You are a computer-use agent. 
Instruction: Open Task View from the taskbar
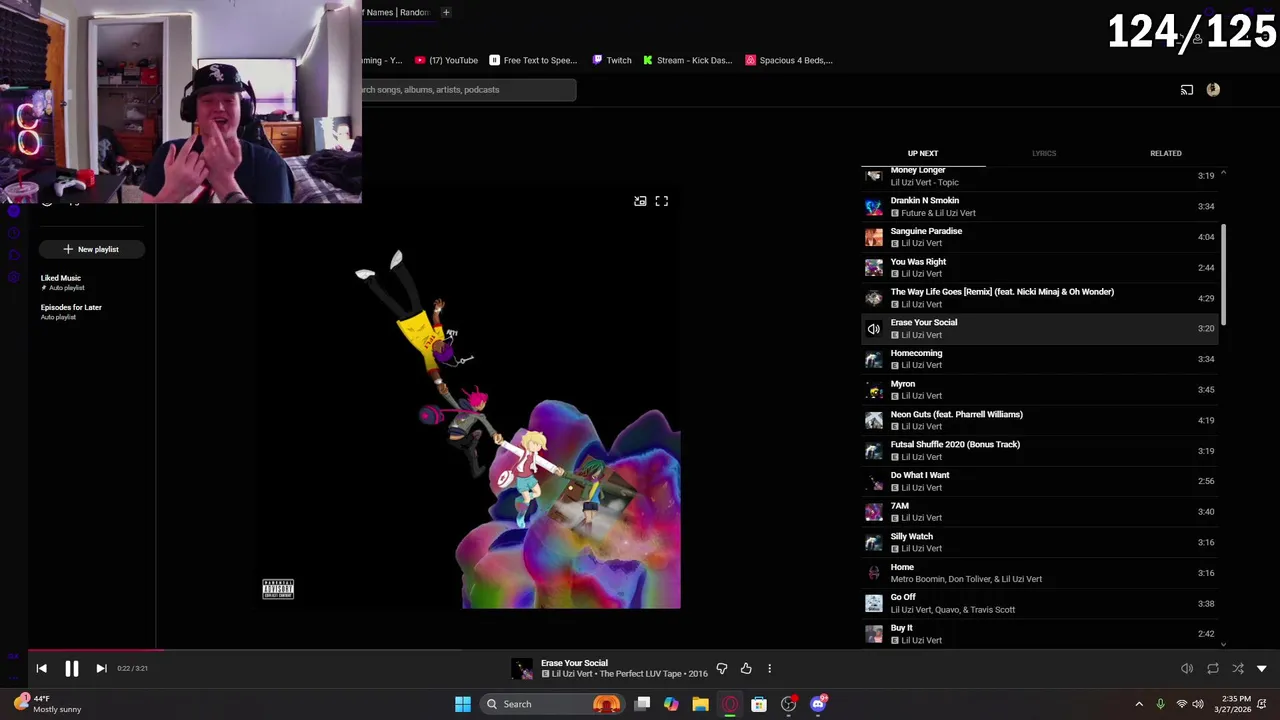point(642,704)
